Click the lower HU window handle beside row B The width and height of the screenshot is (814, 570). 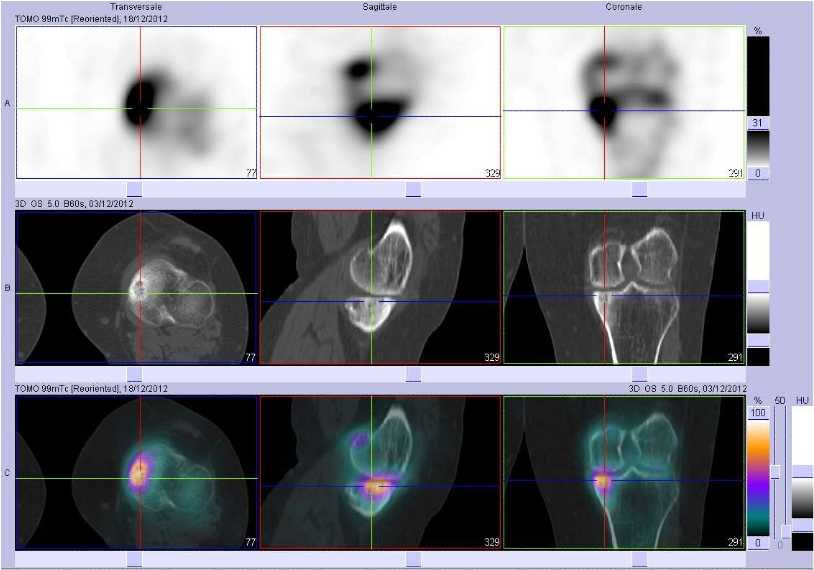[758, 341]
